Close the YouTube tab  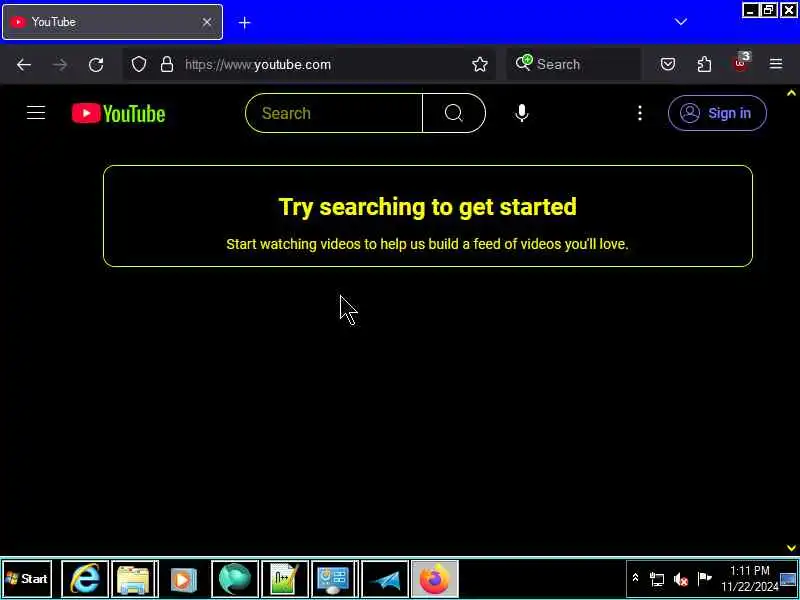click(x=207, y=22)
